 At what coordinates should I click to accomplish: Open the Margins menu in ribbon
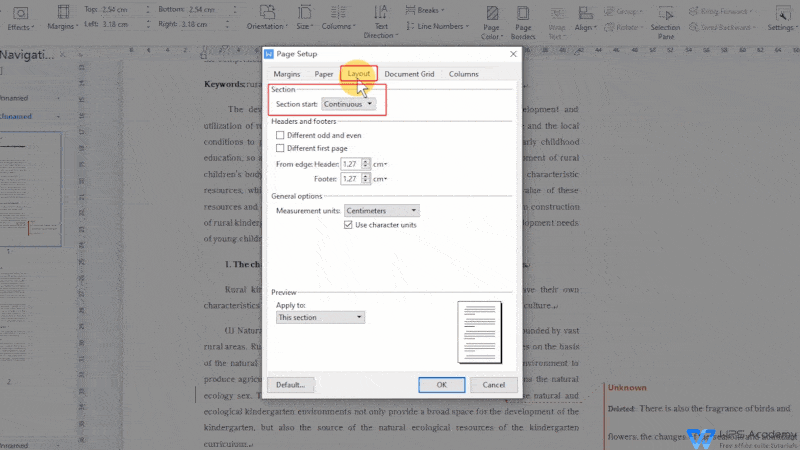pyautogui.click(x=63, y=18)
